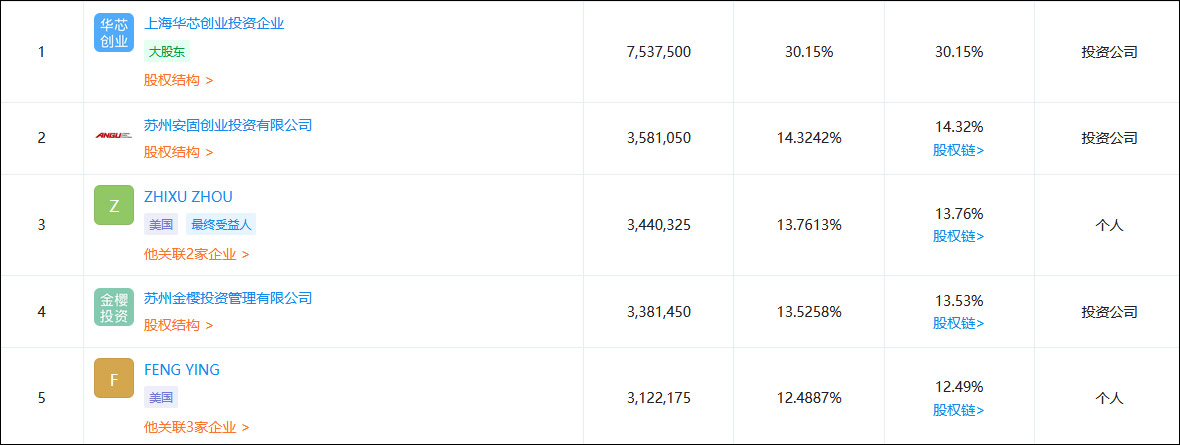The image size is (1180, 445).
Task: View 股权链 for the 14.32% holding
Action: click(x=958, y=150)
